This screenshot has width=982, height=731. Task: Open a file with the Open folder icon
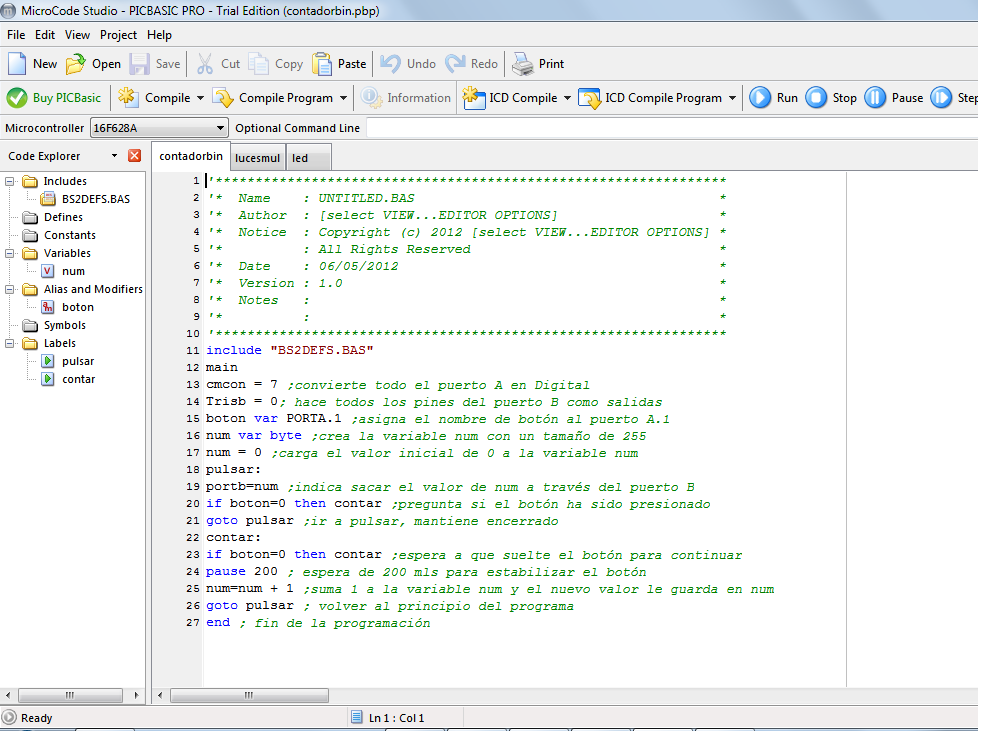coord(76,64)
